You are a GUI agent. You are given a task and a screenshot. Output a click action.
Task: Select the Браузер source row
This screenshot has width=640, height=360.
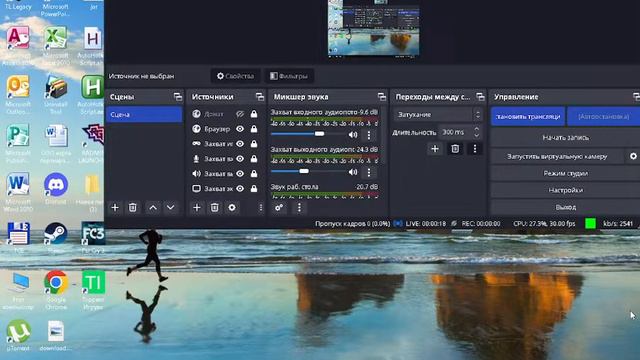(226, 129)
